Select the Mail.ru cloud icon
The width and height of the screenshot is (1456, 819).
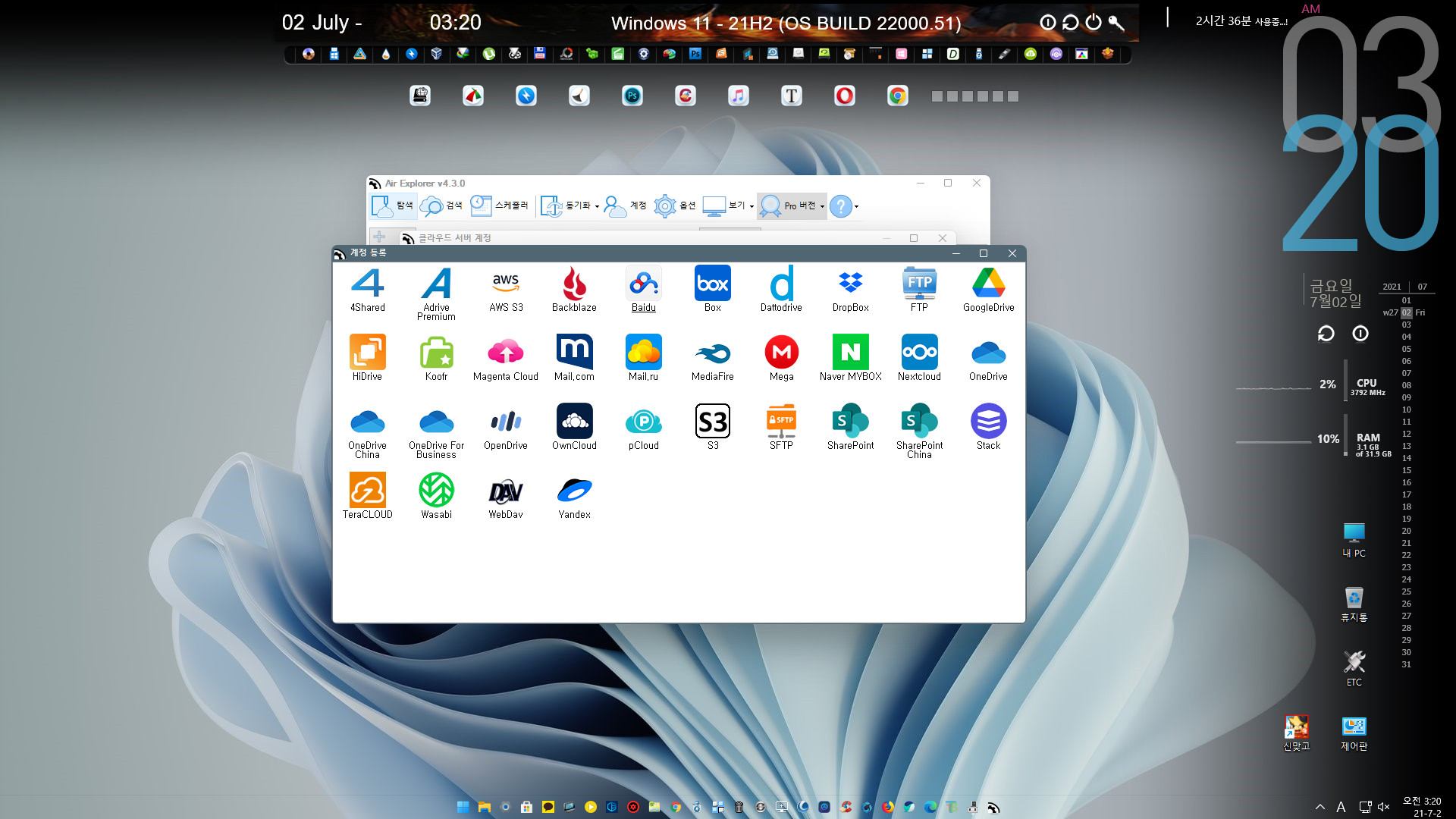coord(644,358)
